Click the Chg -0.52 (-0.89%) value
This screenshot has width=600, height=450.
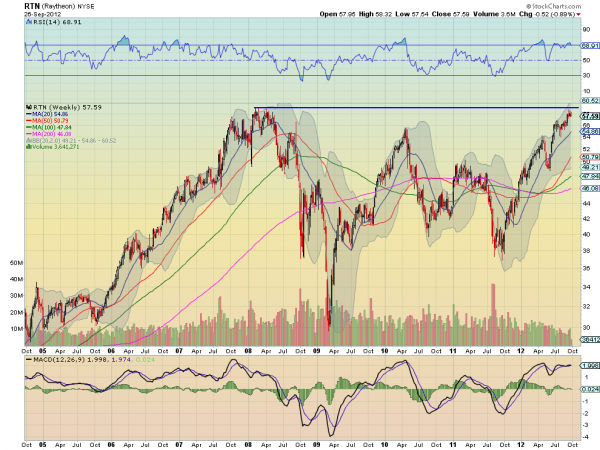click(x=546, y=14)
